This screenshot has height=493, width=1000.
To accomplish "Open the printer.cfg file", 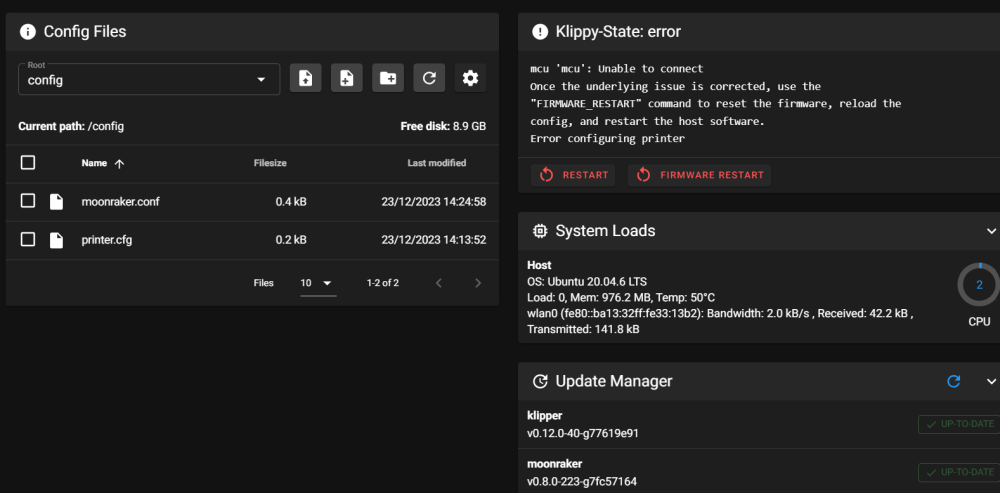I will coord(106,240).
